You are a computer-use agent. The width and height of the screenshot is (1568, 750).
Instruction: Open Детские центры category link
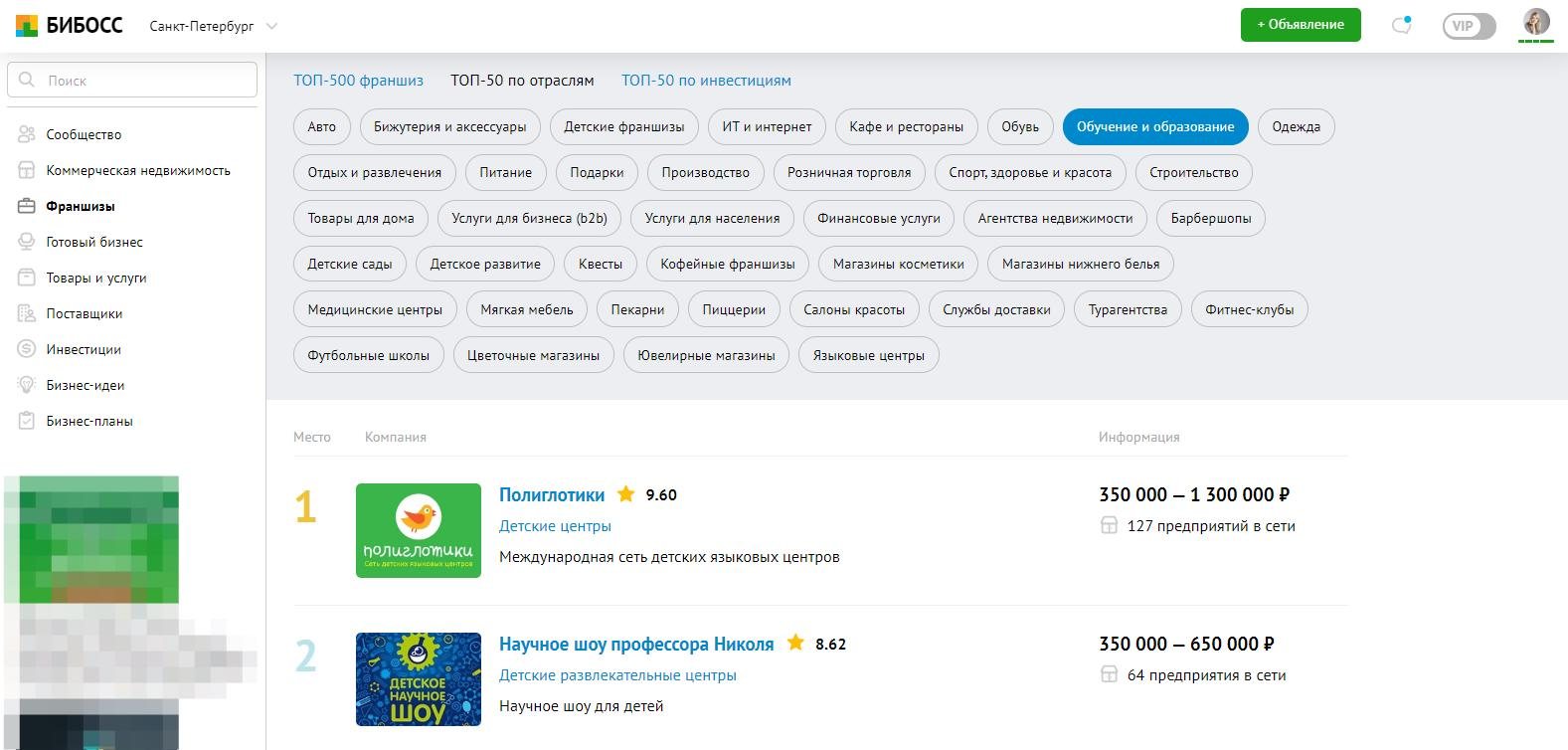(x=555, y=526)
